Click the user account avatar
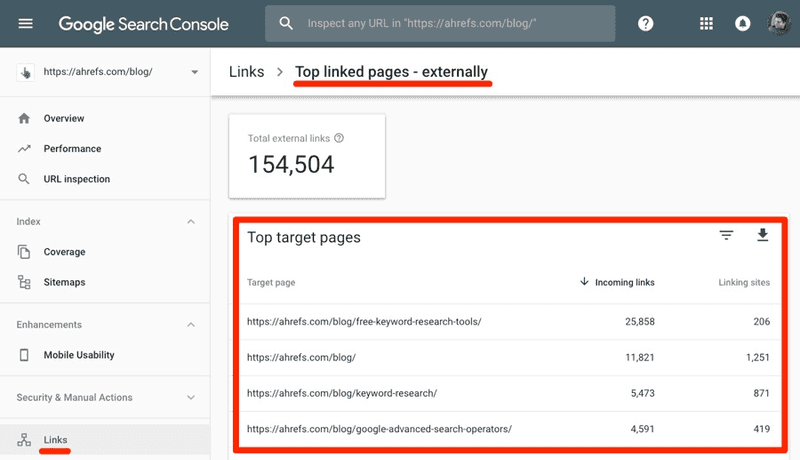 (779, 23)
